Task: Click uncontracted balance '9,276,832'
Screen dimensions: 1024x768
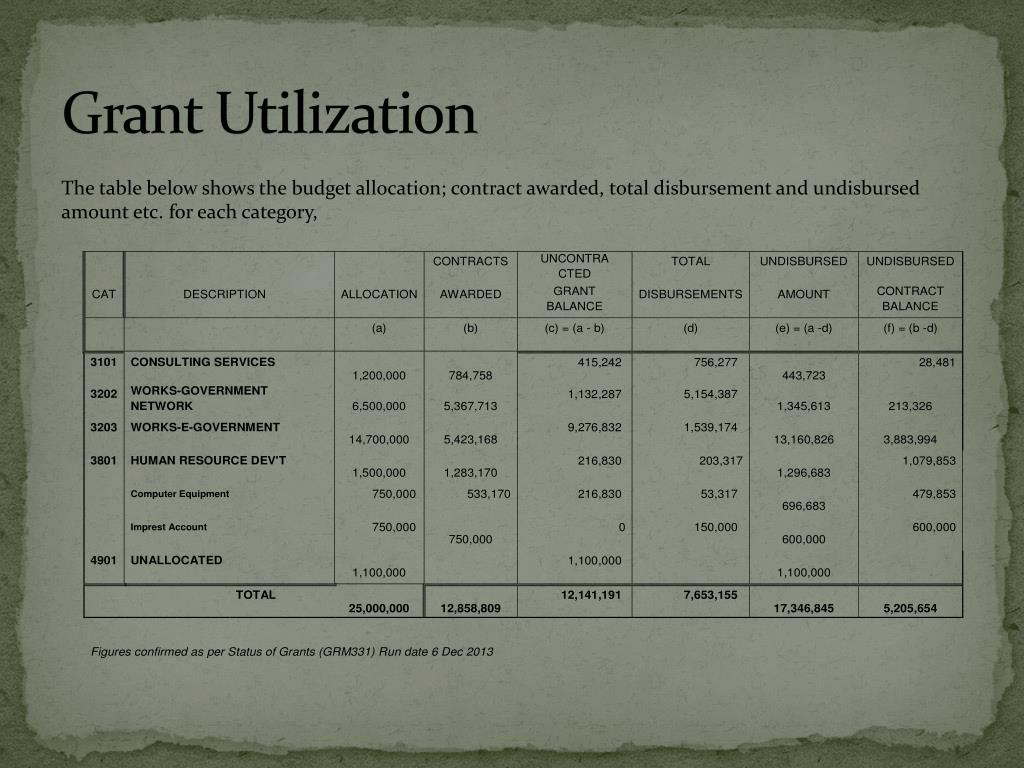Action: (x=595, y=428)
